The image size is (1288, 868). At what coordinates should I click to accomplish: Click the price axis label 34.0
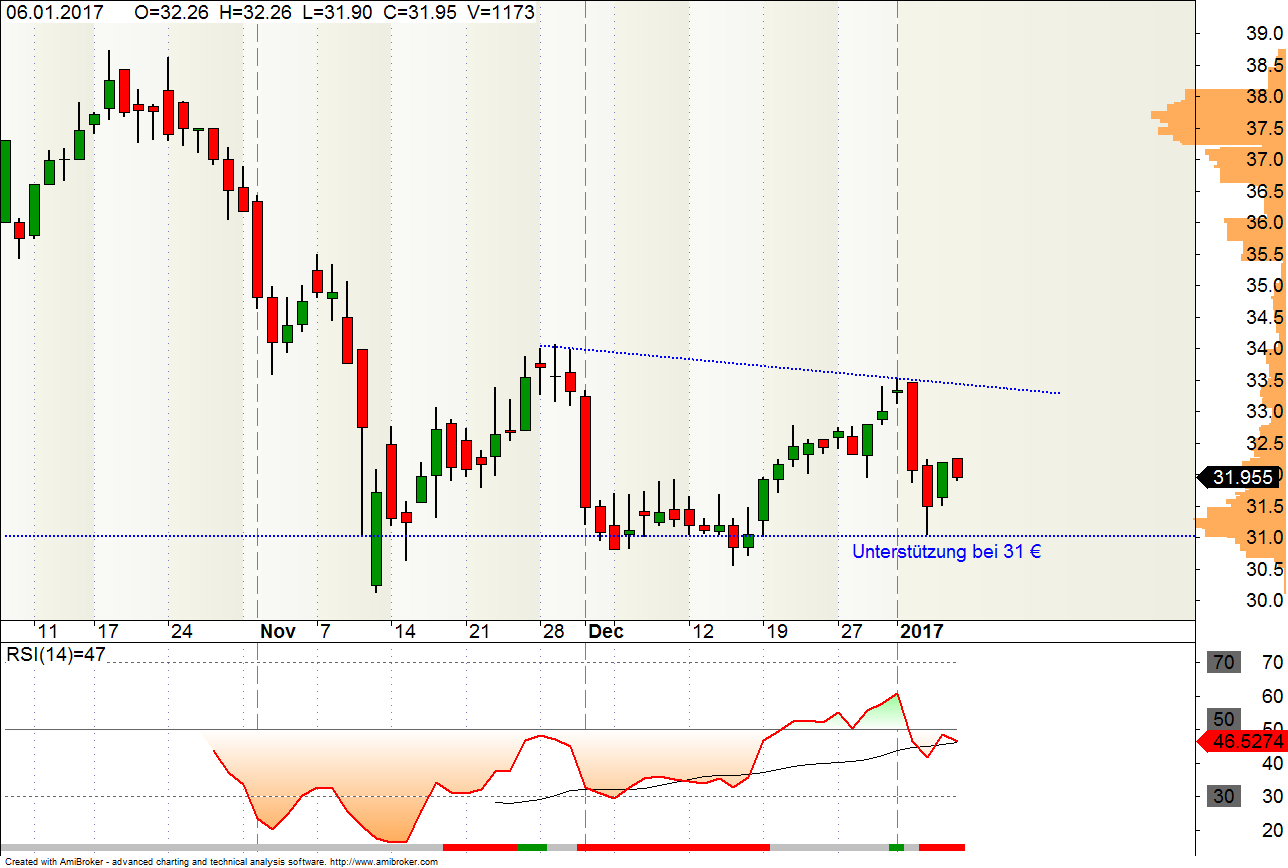[1265, 349]
